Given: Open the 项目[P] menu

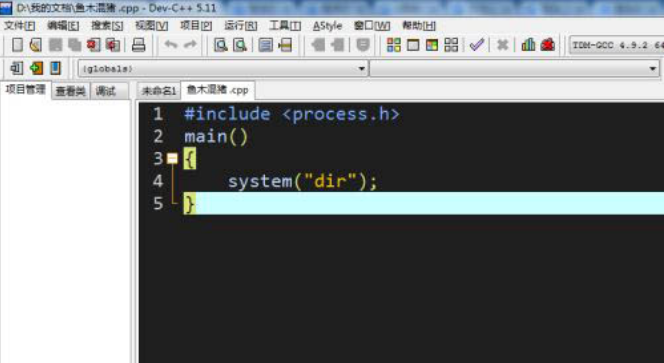Looking at the screenshot, I should click(x=196, y=26).
